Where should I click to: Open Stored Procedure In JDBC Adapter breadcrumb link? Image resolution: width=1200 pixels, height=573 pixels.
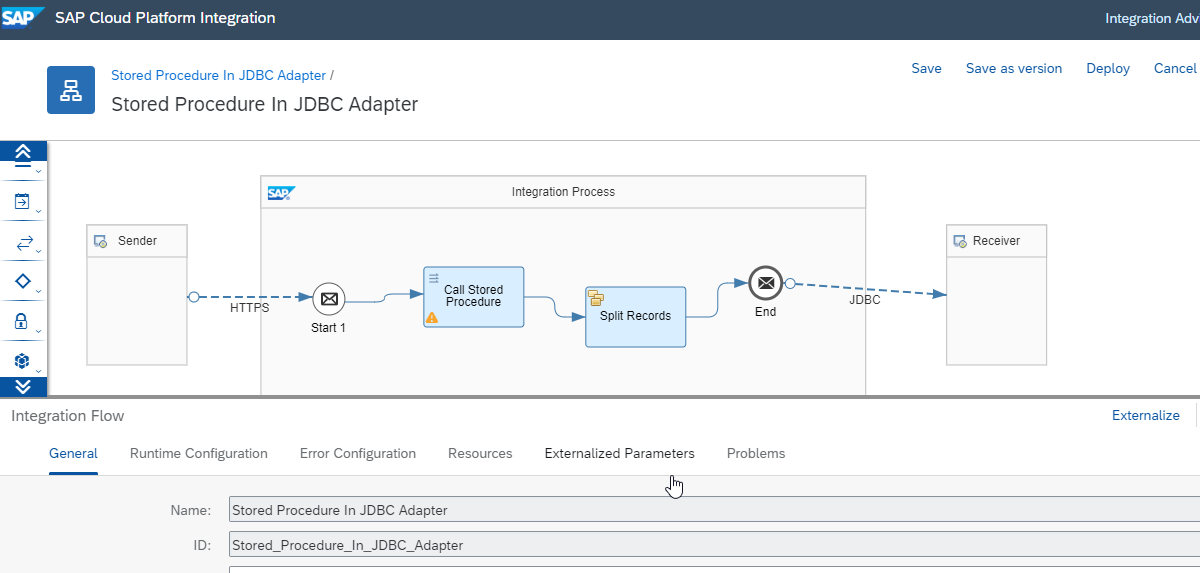pos(219,75)
